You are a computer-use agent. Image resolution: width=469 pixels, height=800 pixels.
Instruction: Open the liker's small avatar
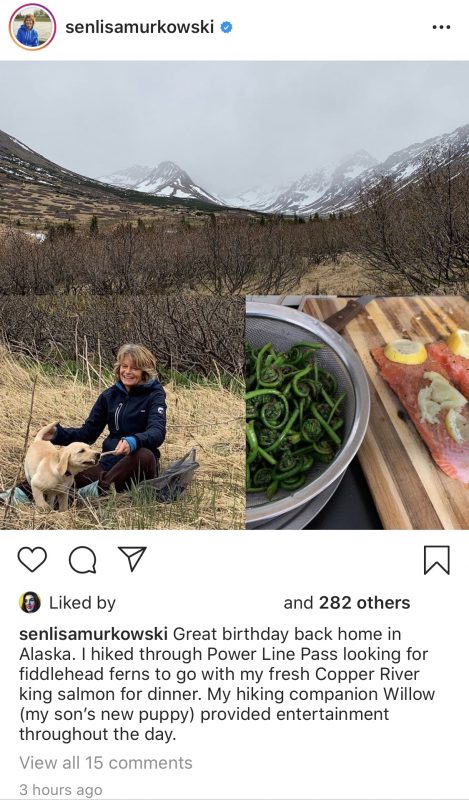(30, 603)
